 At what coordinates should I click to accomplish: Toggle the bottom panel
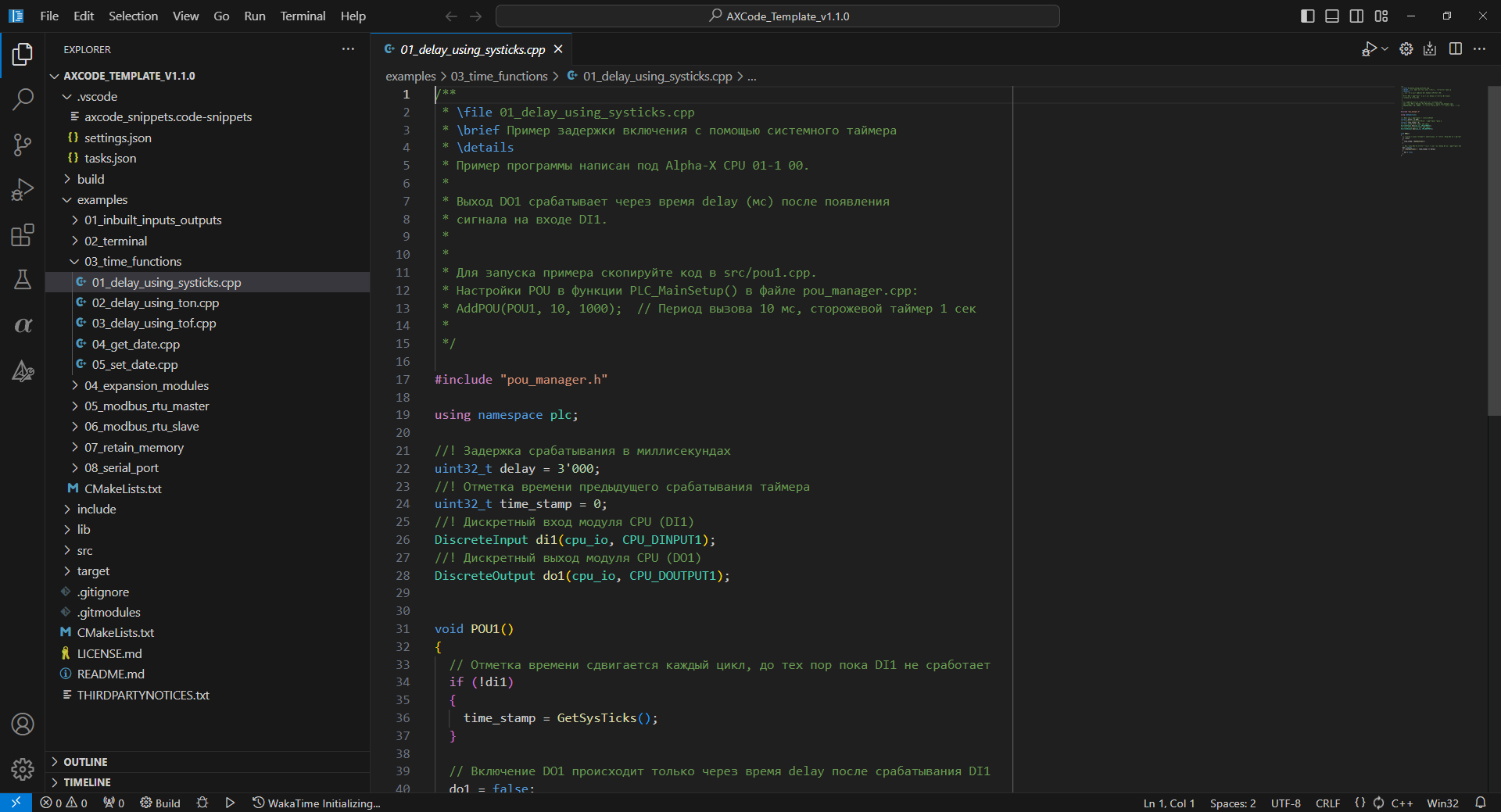(x=1332, y=16)
